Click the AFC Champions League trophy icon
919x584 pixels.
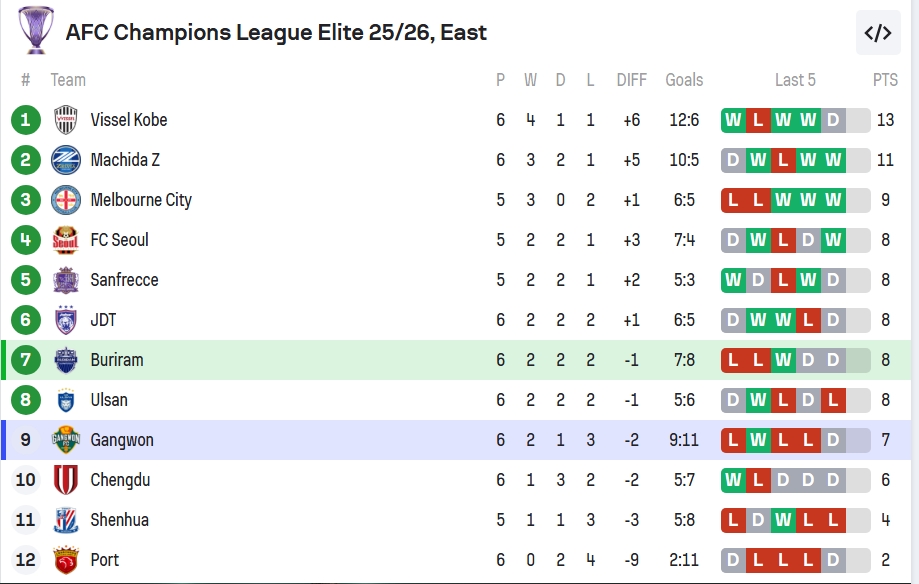pos(36,30)
